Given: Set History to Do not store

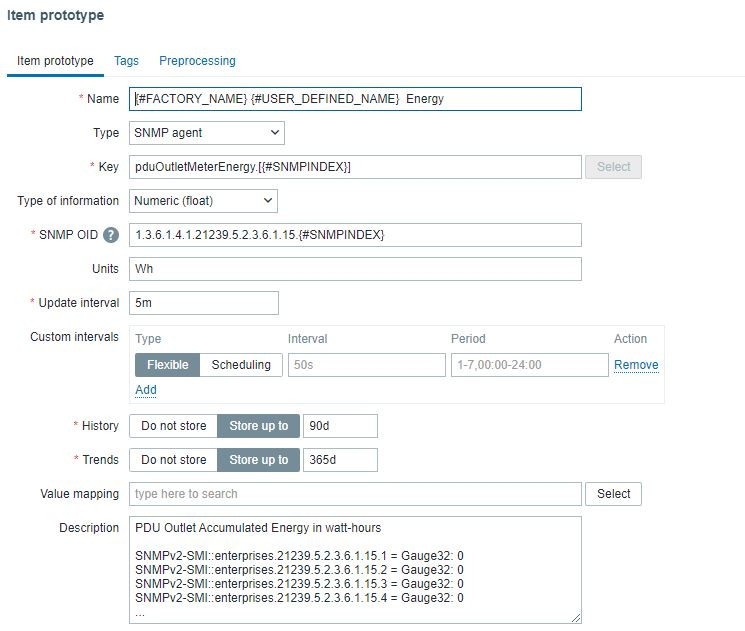Looking at the screenshot, I should (x=173, y=426).
